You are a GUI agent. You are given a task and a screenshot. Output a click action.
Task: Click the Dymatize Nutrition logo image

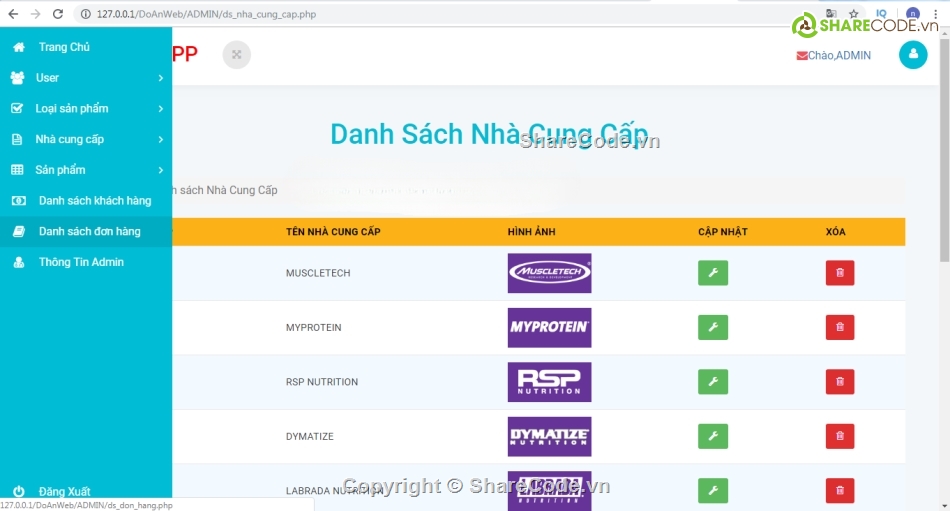(x=550, y=436)
